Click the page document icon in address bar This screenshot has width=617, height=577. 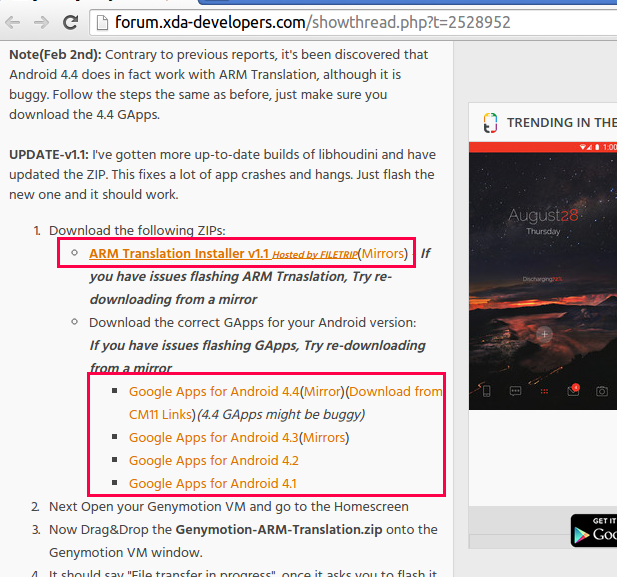(x=102, y=23)
